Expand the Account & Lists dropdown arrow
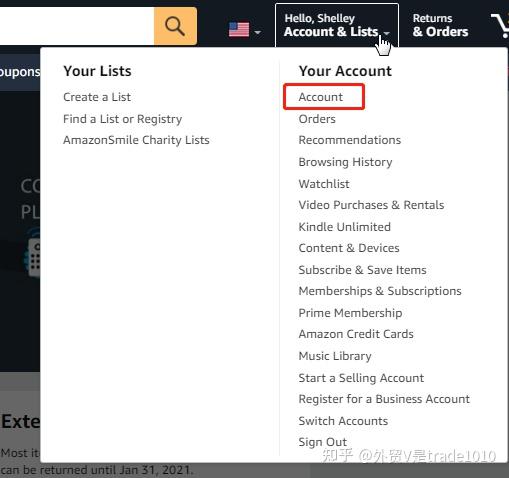The height and width of the screenshot is (478, 509). [x=387, y=33]
